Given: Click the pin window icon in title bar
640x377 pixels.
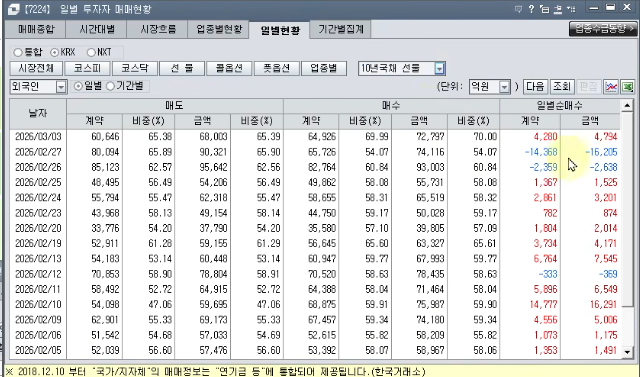Looking at the screenshot, I should pos(558,9).
